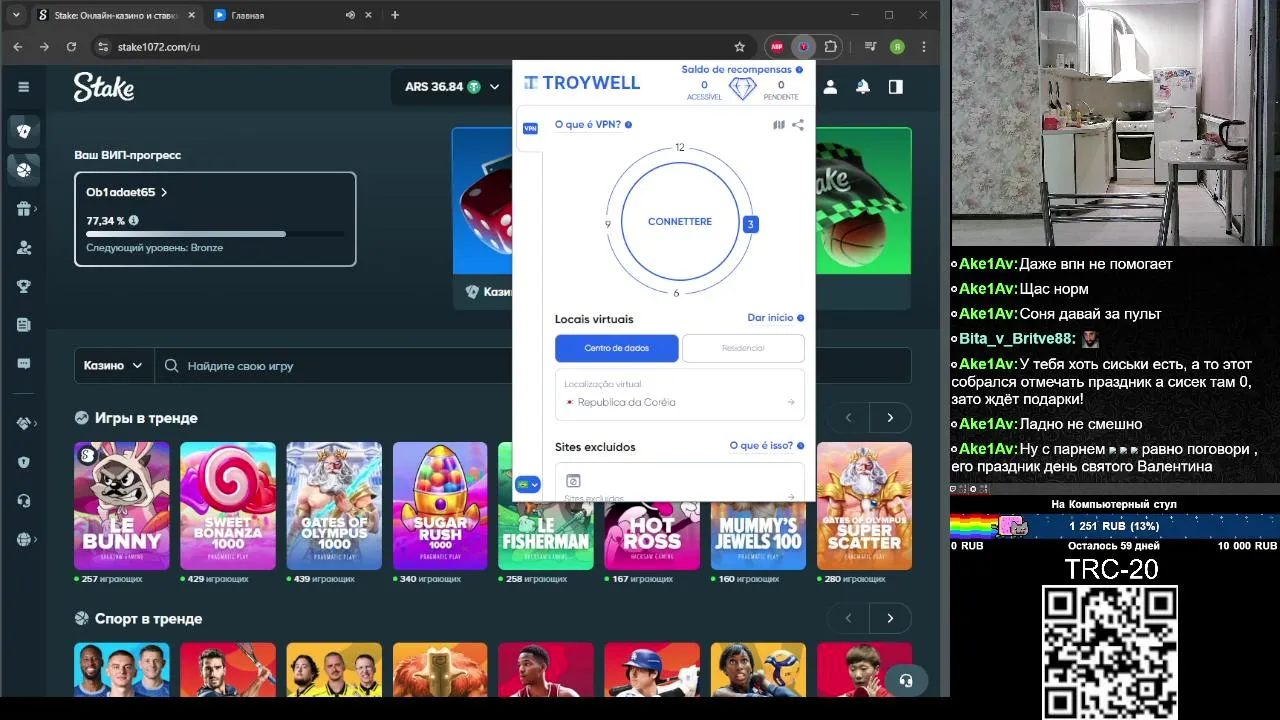Image resolution: width=1280 pixels, height=720 pixels.
Task: Open the forum chat icon in sidebar
Action: (x=24, y=364)
